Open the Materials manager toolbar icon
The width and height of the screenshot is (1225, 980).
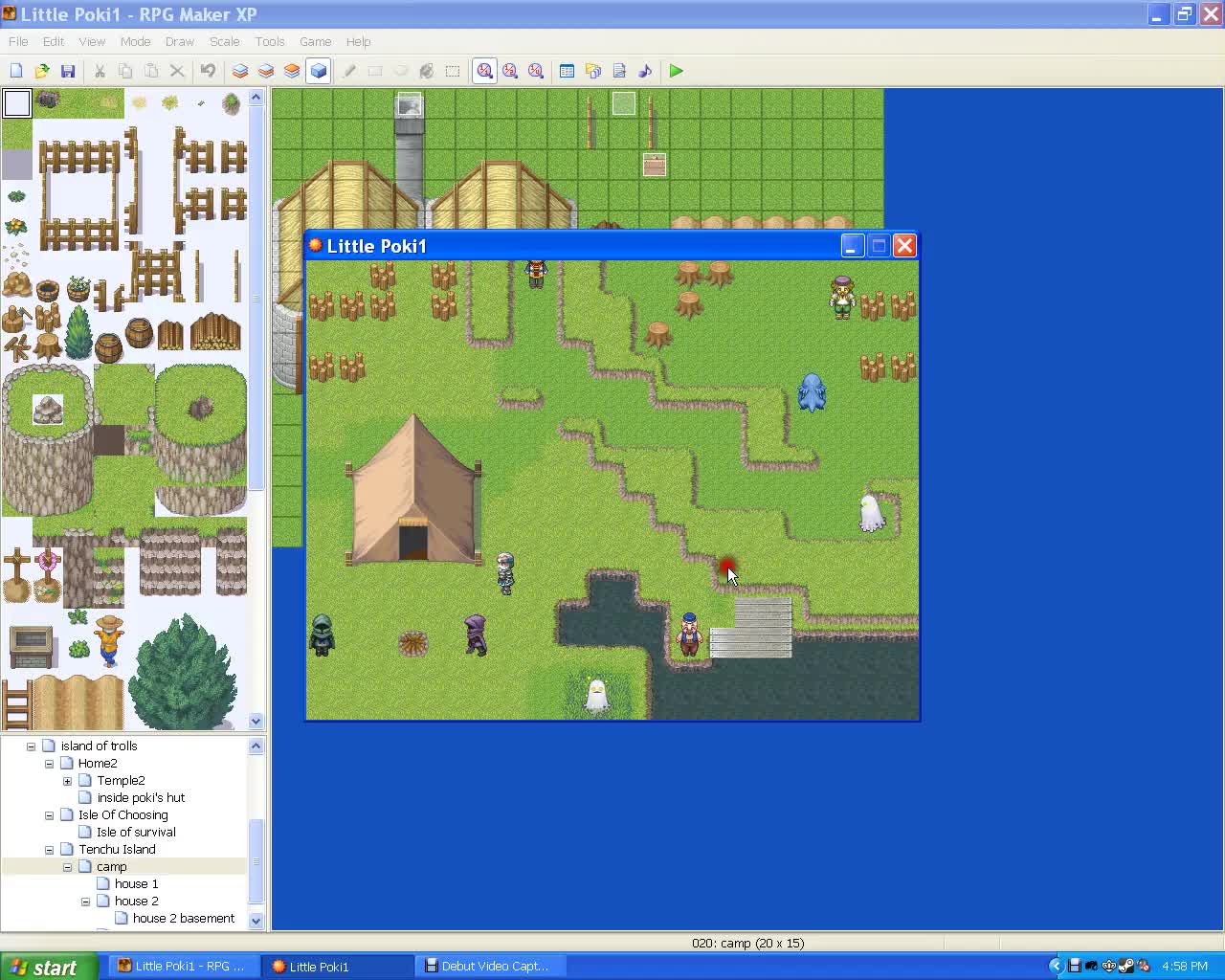tap(593, 71)
